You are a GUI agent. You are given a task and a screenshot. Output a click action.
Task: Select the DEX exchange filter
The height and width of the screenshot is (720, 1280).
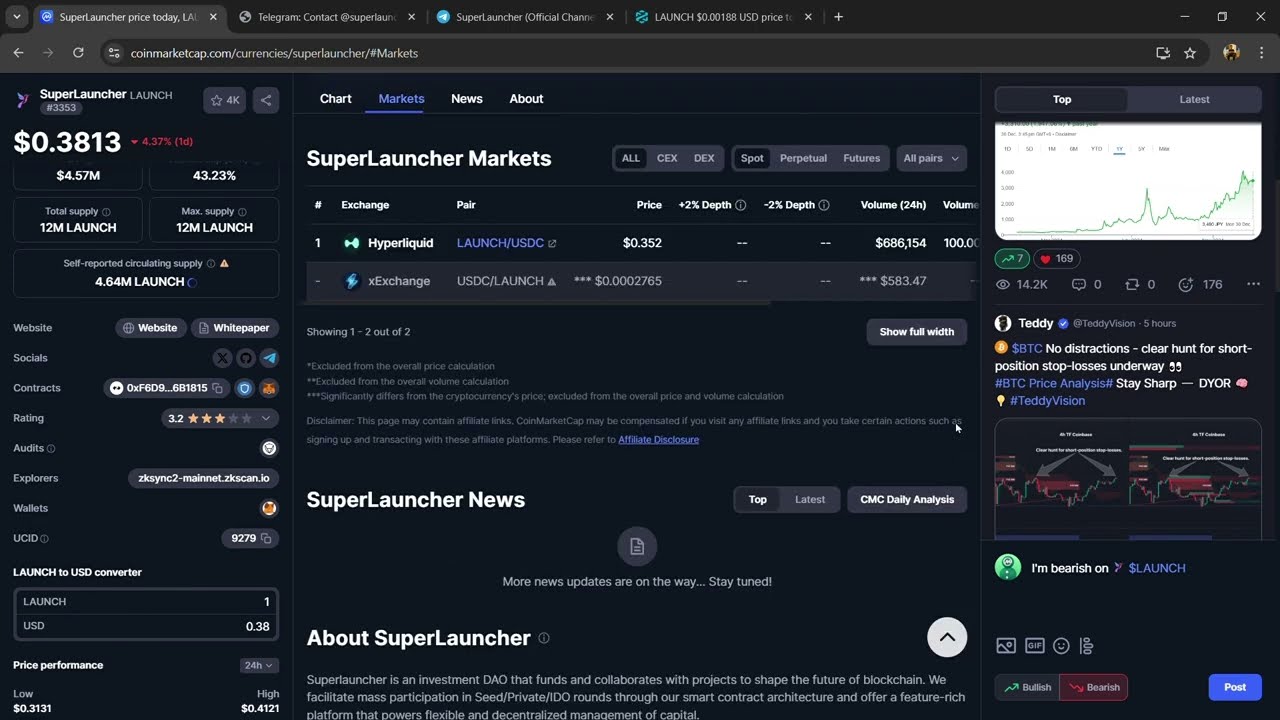click(x=704, y=158)
